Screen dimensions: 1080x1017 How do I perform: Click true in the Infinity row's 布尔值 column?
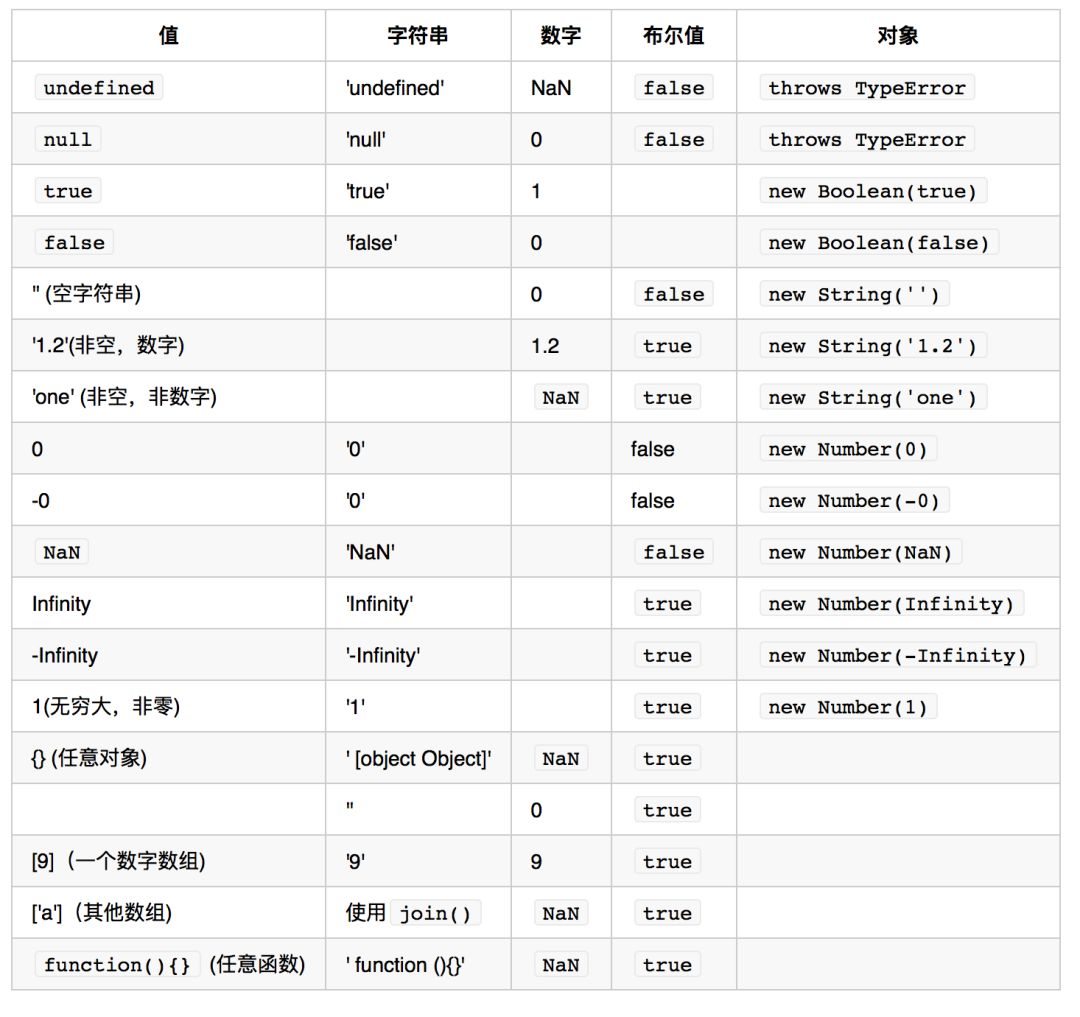click(x=667, y=604)
